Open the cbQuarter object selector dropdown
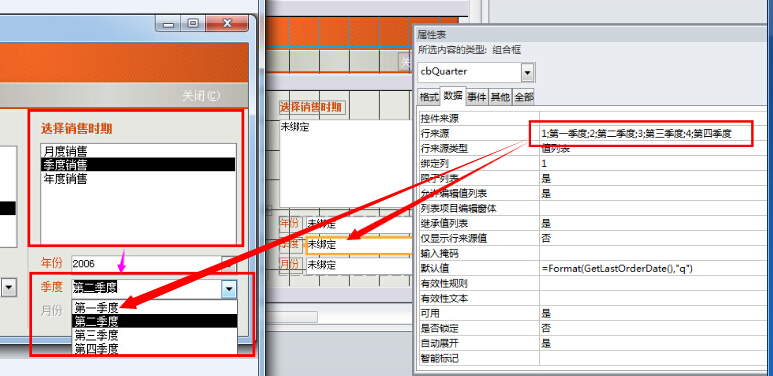 pyautogui.click(x=527, y=72)
